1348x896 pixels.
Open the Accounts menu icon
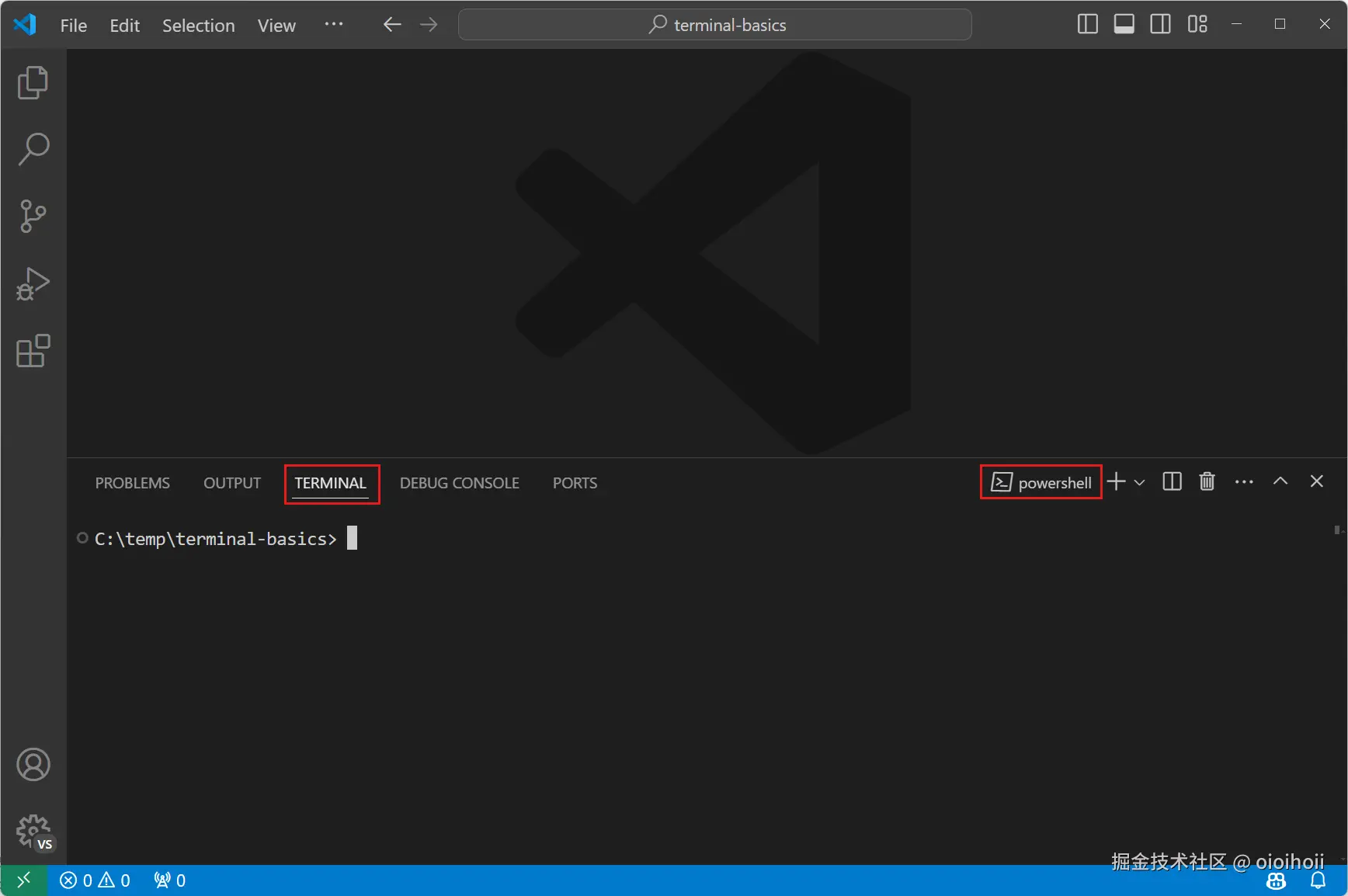coord(33,765)
